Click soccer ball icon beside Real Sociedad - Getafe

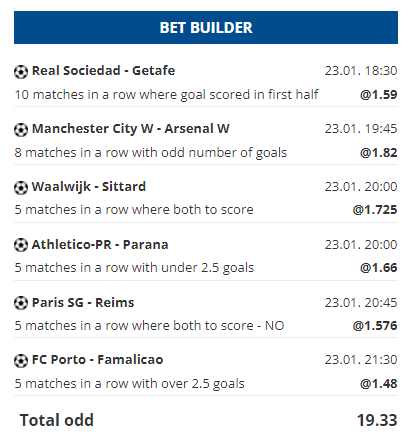pos(21,72)
